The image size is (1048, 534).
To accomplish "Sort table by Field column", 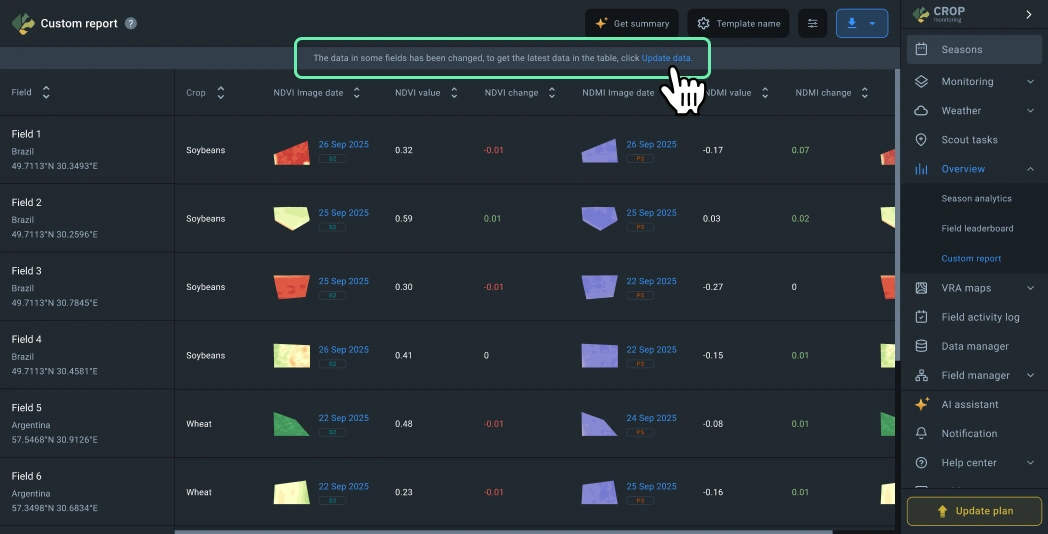I will click(46, 93).
